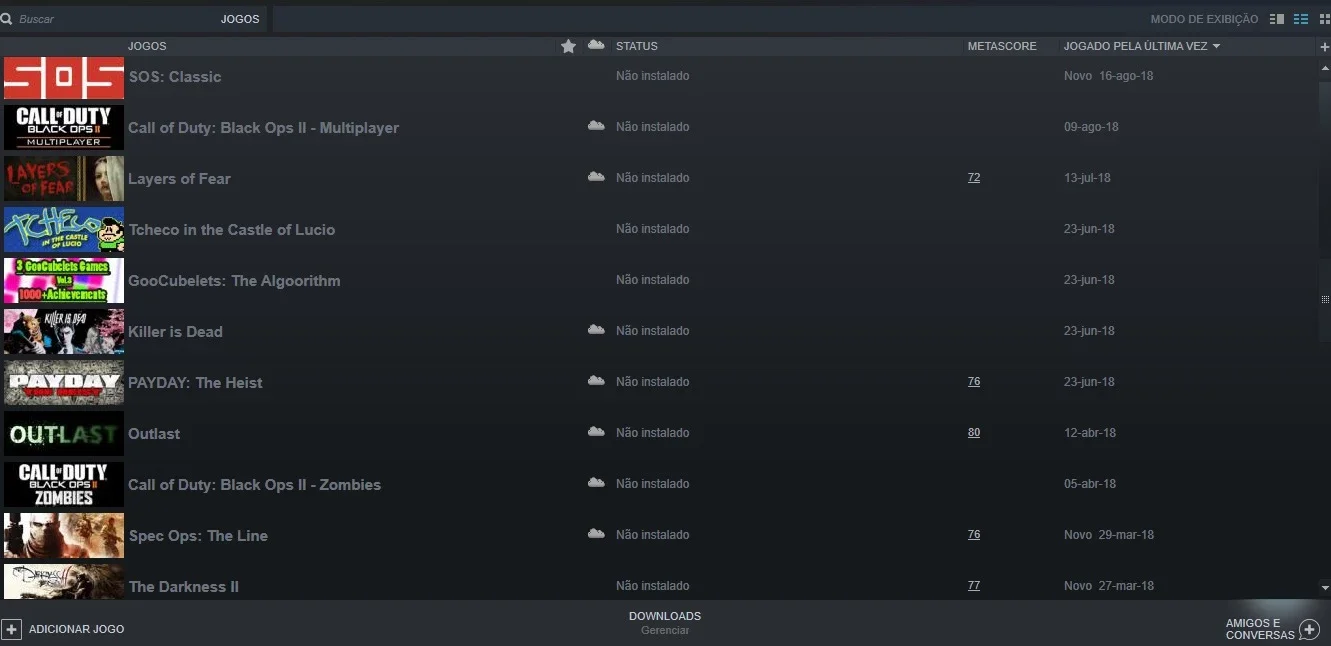
Task: Click cloud icon for Spec Ops: The Line
Action: pos(596,534)
